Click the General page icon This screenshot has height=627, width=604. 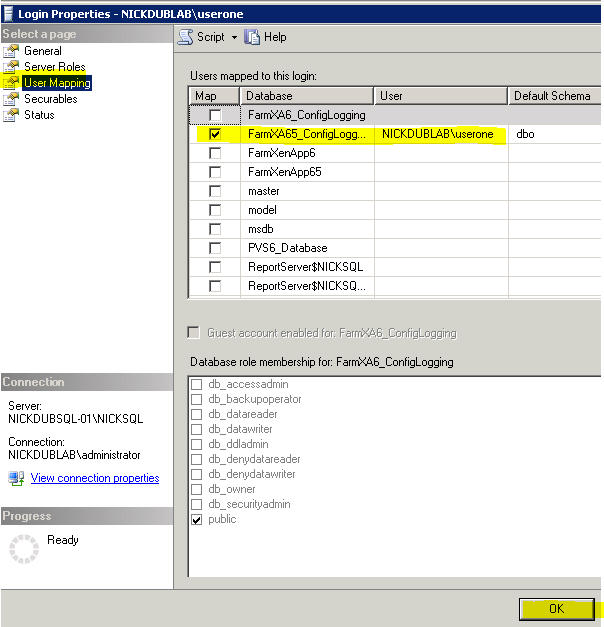coord(11,51)
